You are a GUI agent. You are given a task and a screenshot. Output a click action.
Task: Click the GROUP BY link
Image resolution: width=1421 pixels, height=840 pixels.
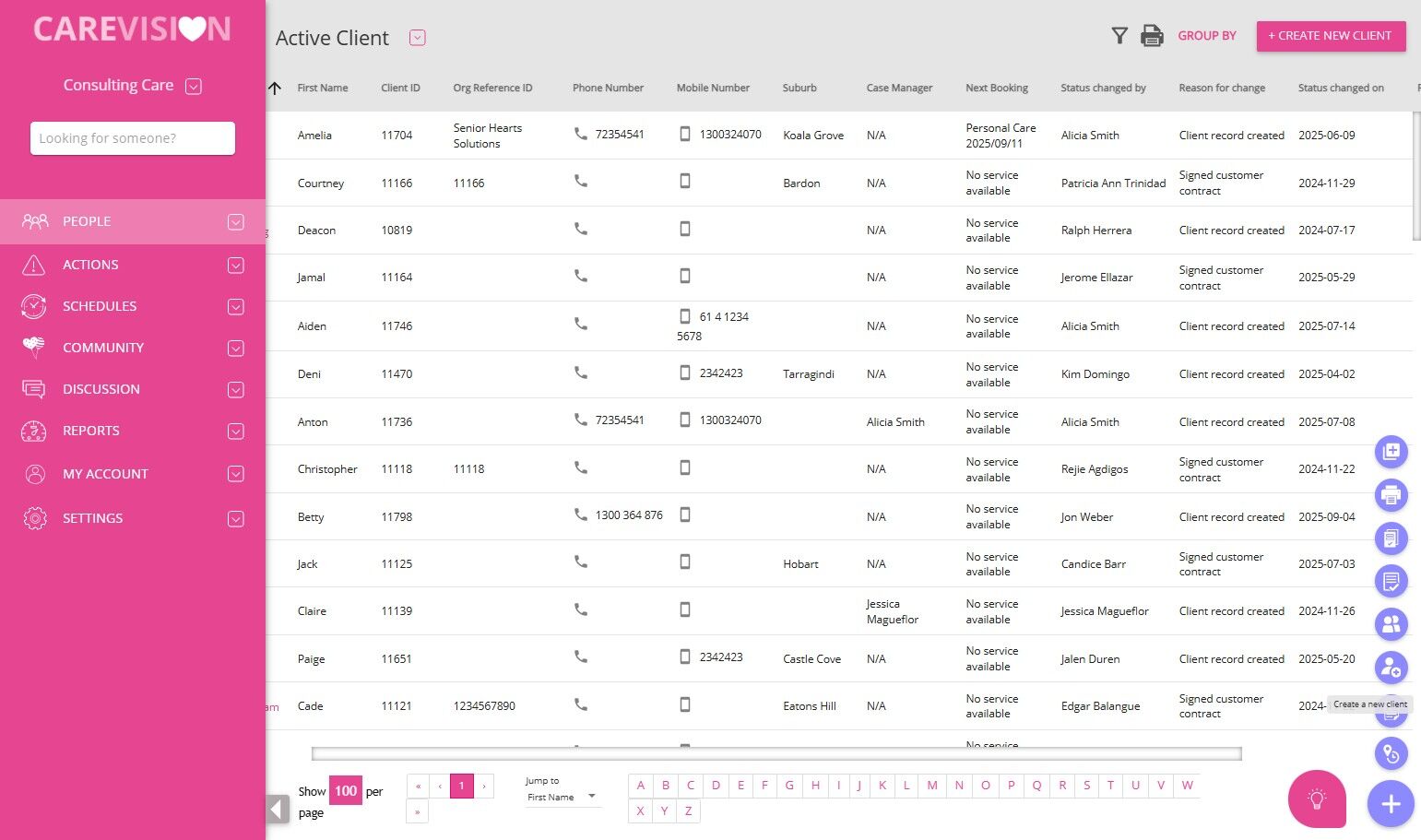point(1207,36)
